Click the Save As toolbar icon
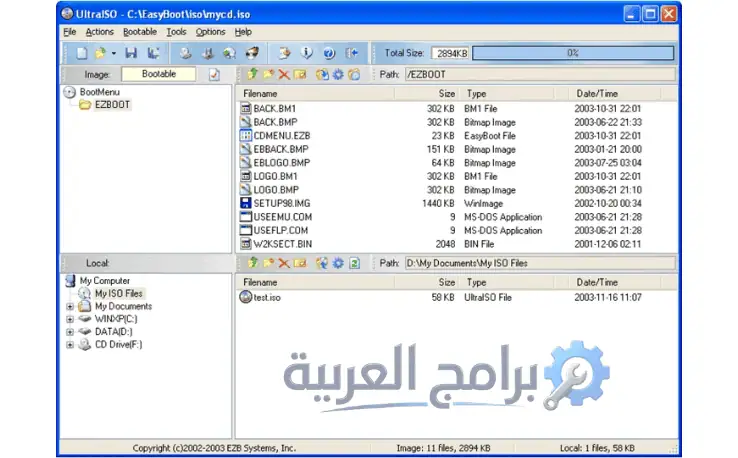This screenshot has height=458, width=738. tap(153, 53)
